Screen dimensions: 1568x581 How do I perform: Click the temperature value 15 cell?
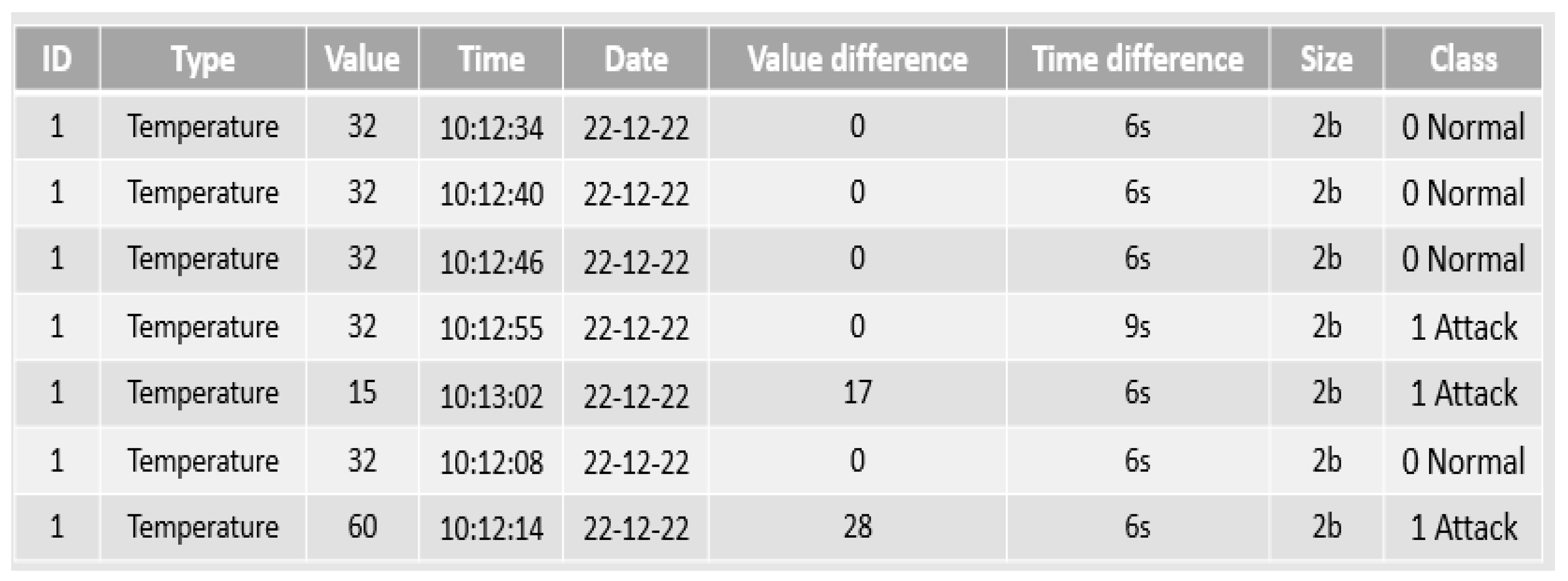[x=362, y=393]
